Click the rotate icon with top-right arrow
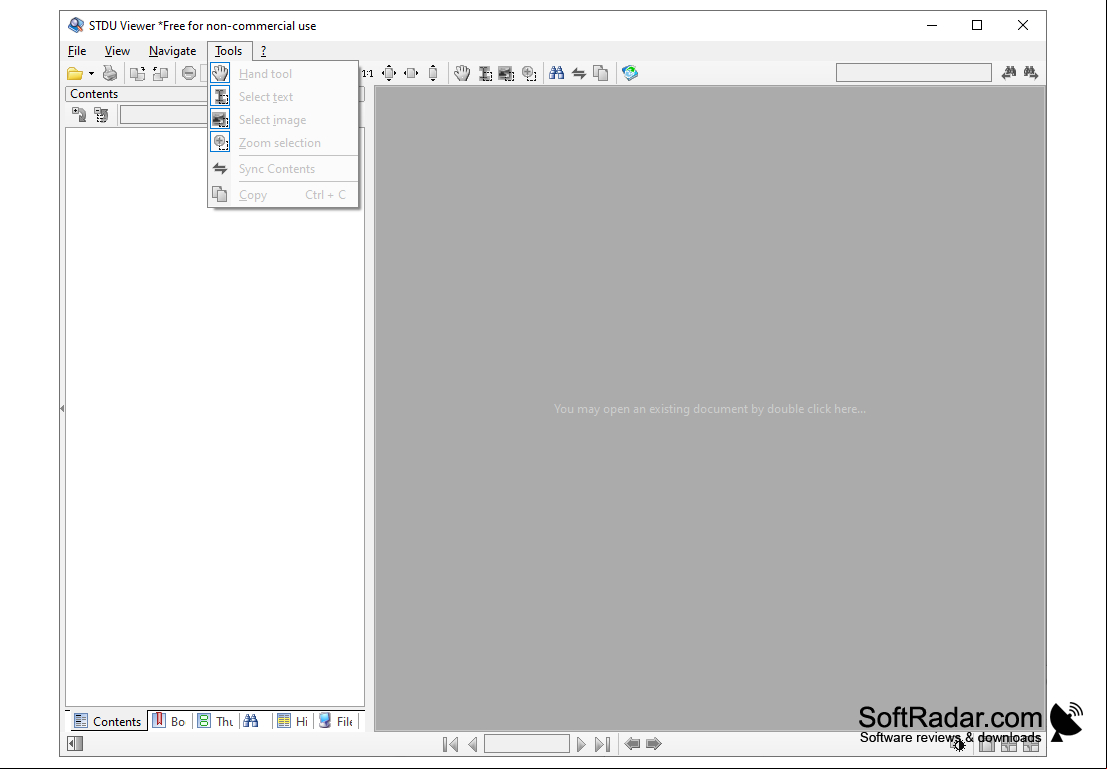 [138, 73]
